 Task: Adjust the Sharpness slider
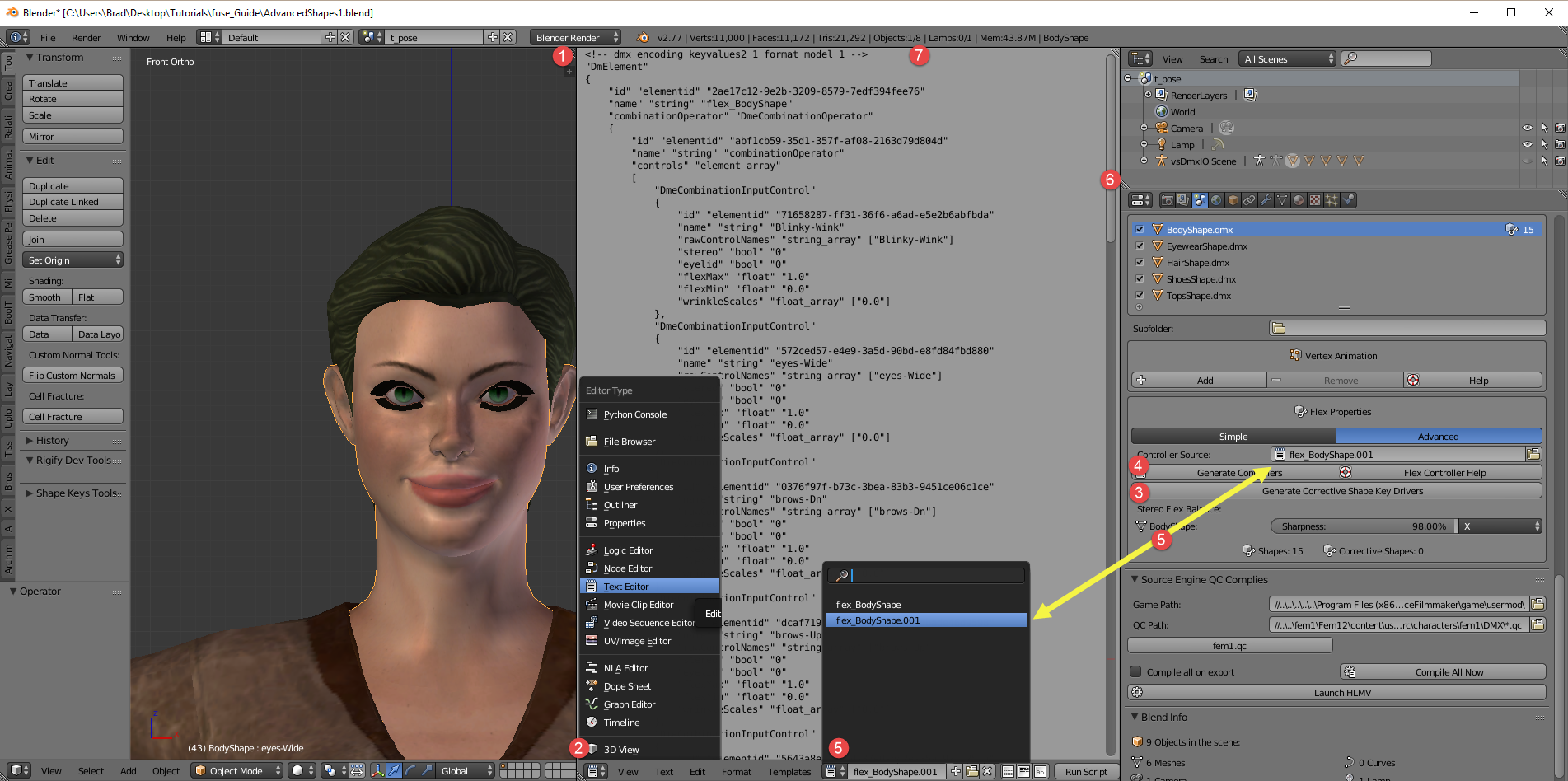1364,526
